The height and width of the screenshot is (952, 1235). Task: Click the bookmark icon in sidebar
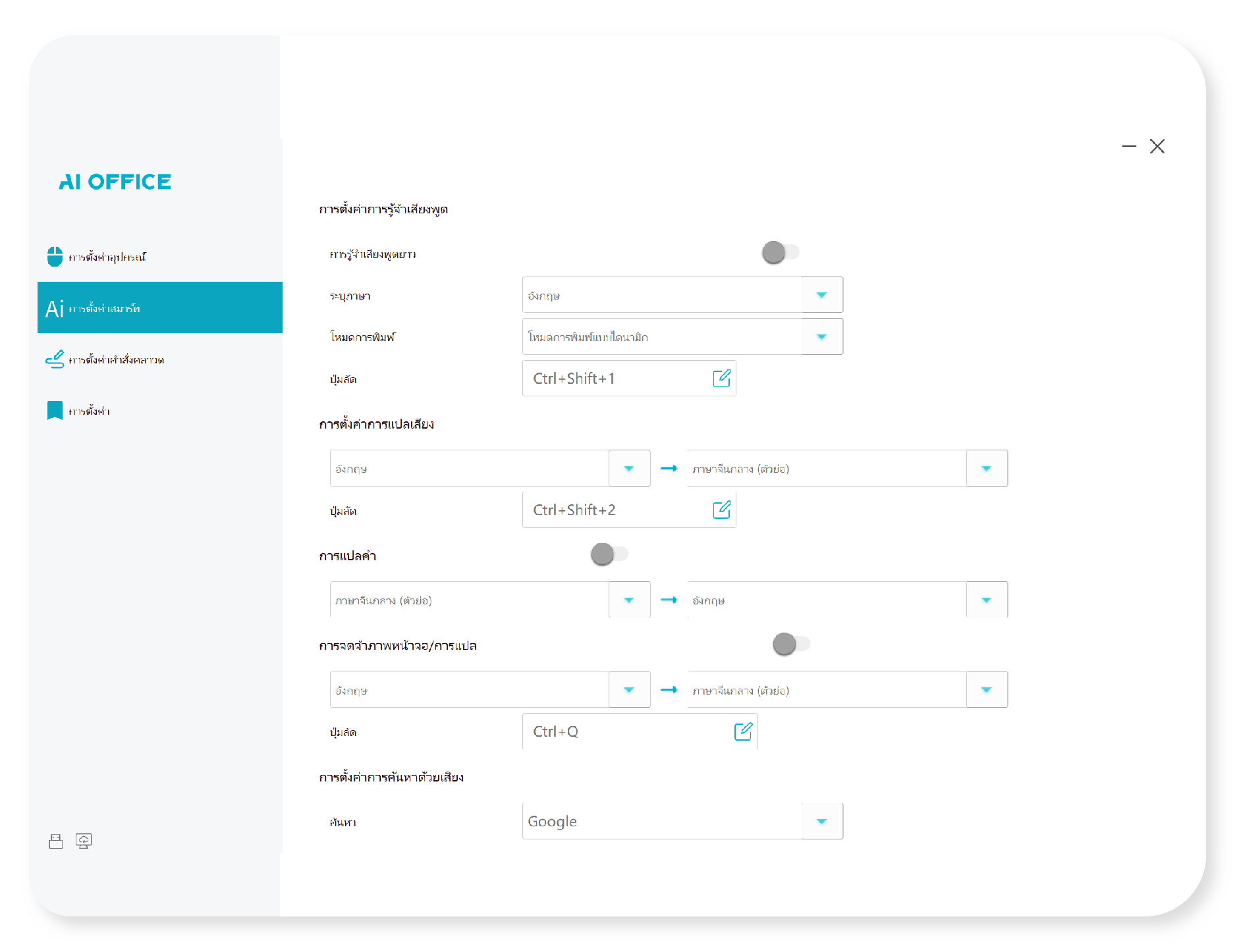pos(55,411)
